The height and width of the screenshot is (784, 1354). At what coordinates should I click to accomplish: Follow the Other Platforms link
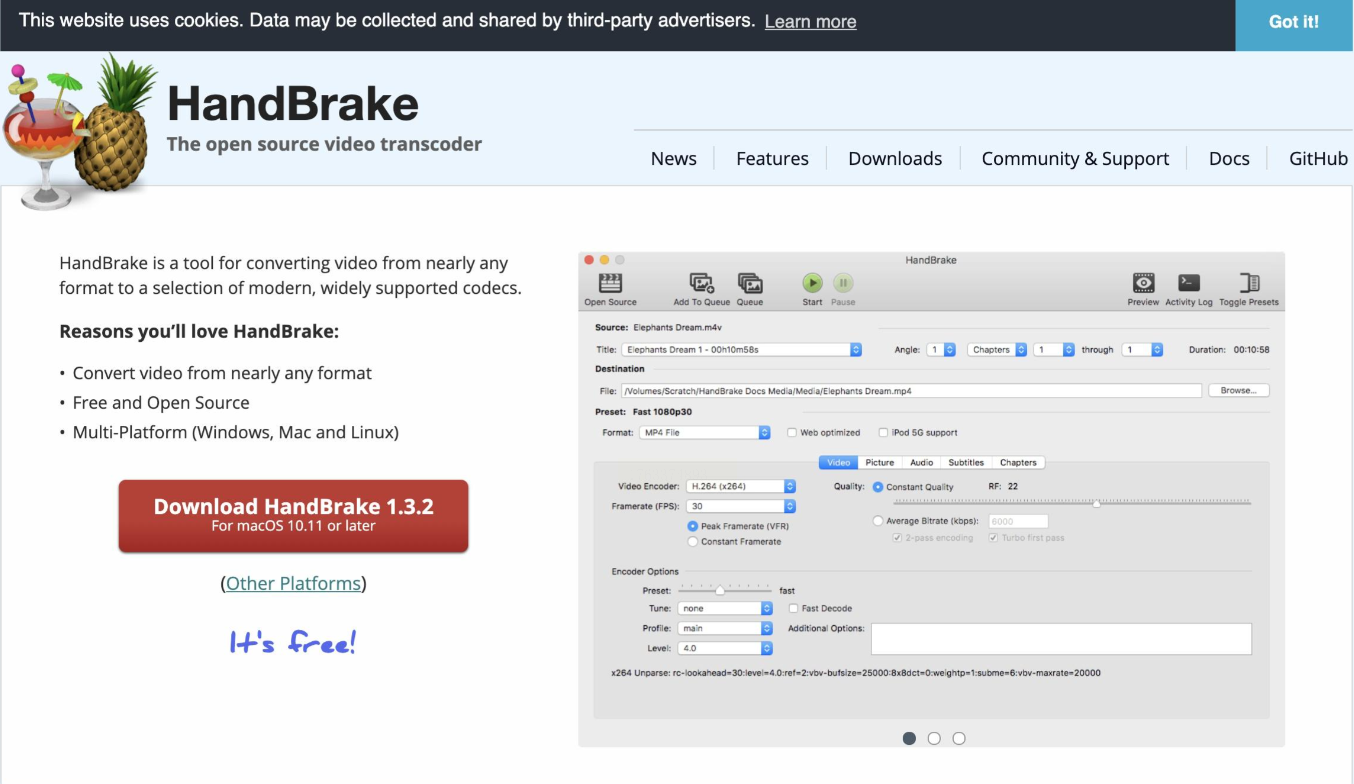(293, 583)
